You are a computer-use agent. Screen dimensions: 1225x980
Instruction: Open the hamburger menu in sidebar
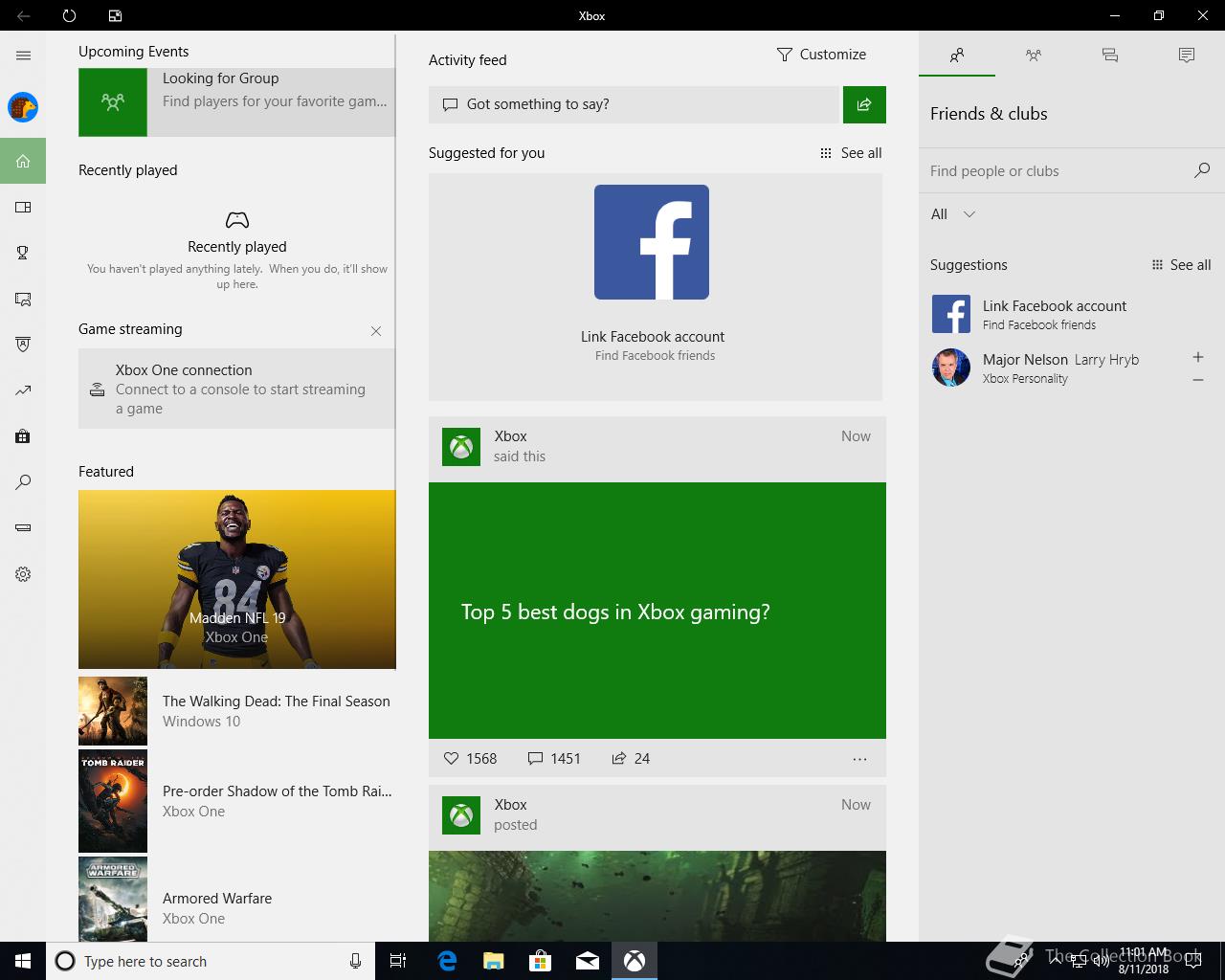point(23,56)
